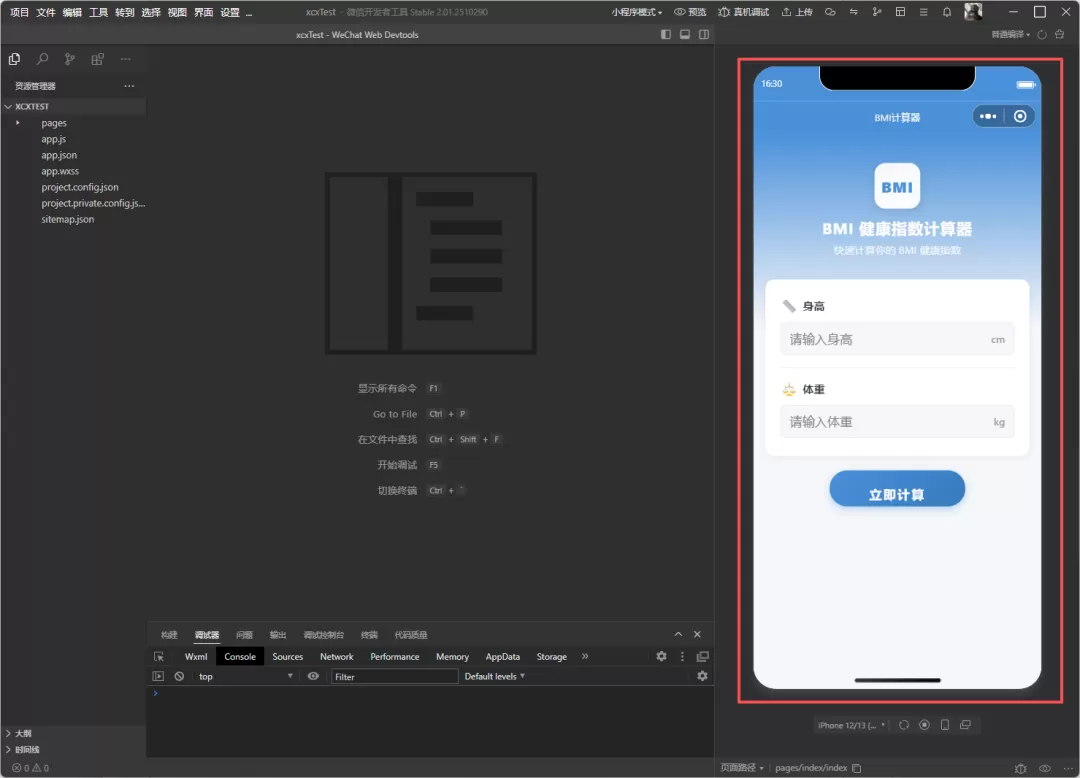Toggle the bottom panel layout icon
This screenshot has width=1080, height=778.
pyautogui.click(x=685, y=34)
